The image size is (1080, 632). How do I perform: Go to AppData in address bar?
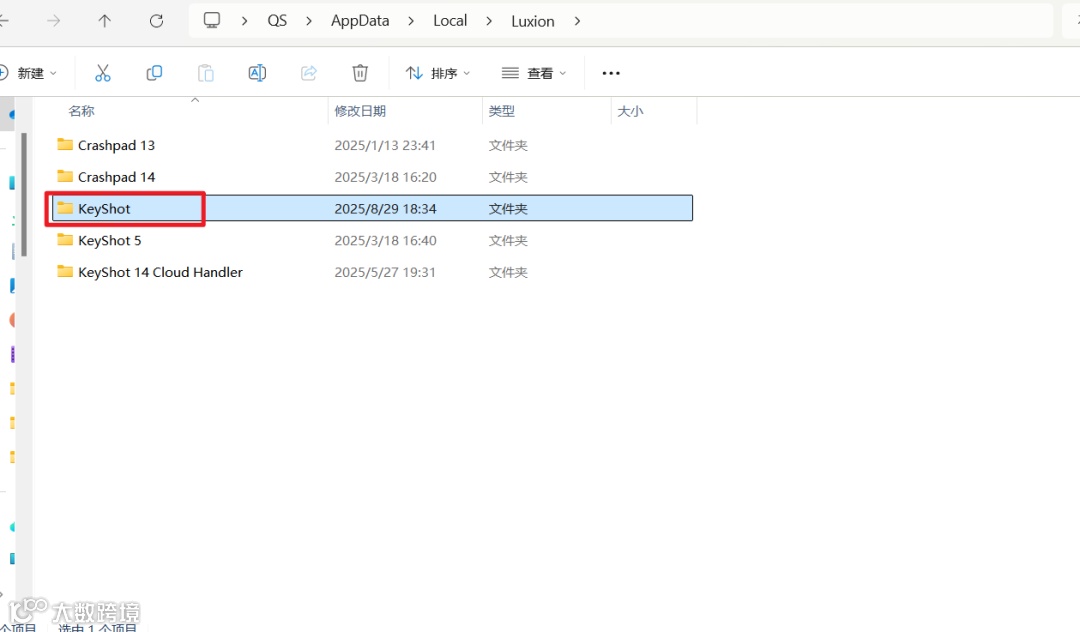coord(360,21)
